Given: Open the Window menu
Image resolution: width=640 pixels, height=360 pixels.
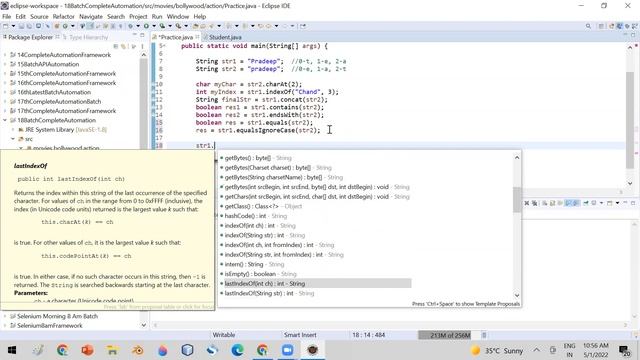Looking at the screenshot, I should point(178,16).
